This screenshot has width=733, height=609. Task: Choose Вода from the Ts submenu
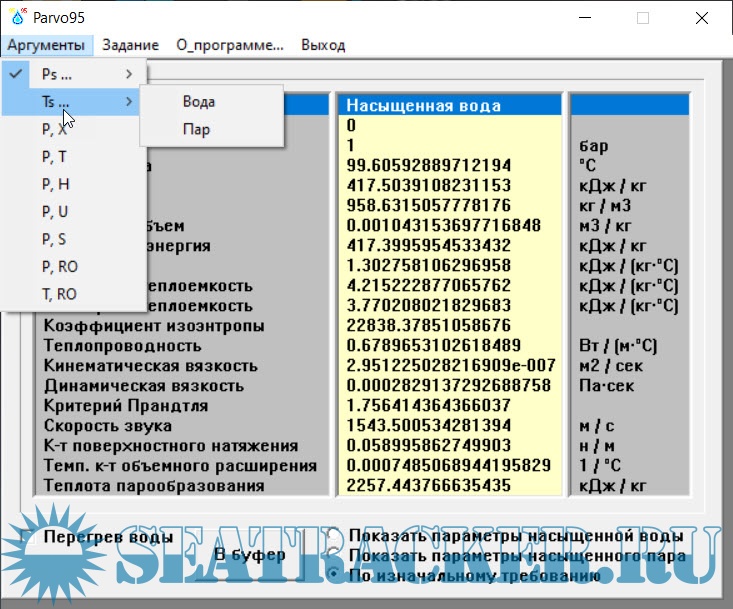[199, 102]
